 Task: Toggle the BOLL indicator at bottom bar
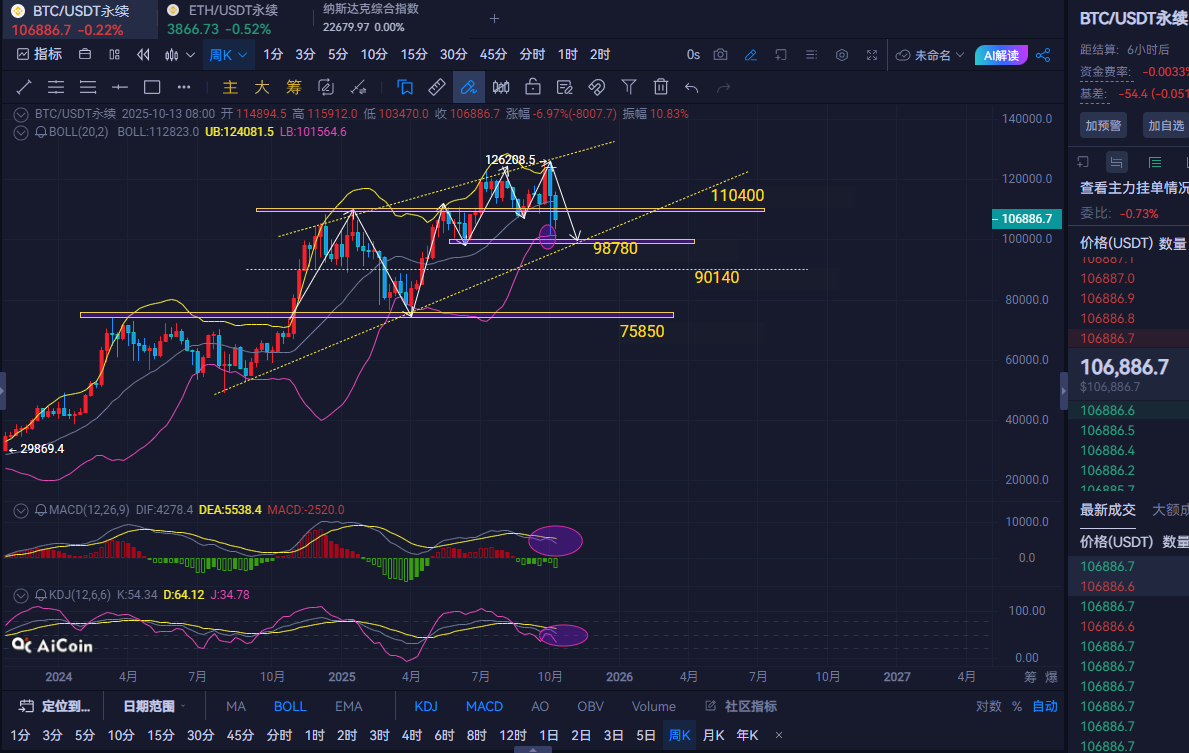290,706
